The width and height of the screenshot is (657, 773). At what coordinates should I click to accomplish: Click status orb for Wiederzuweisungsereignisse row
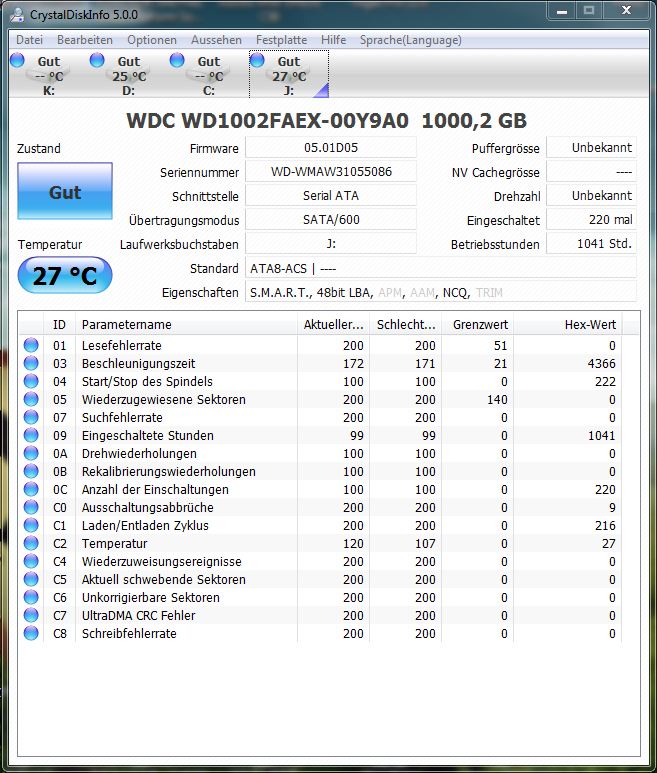pos(31,561)
